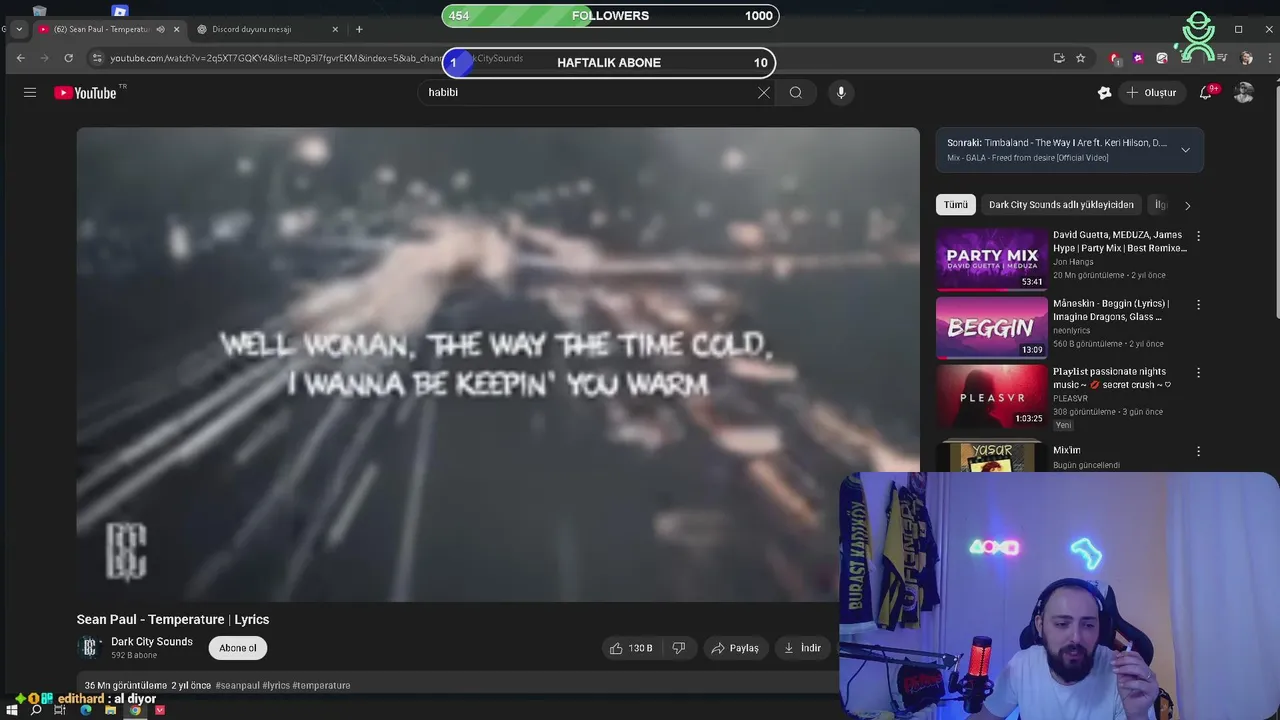Open the Party Mix video thumbnail

[x=991, y=259]
